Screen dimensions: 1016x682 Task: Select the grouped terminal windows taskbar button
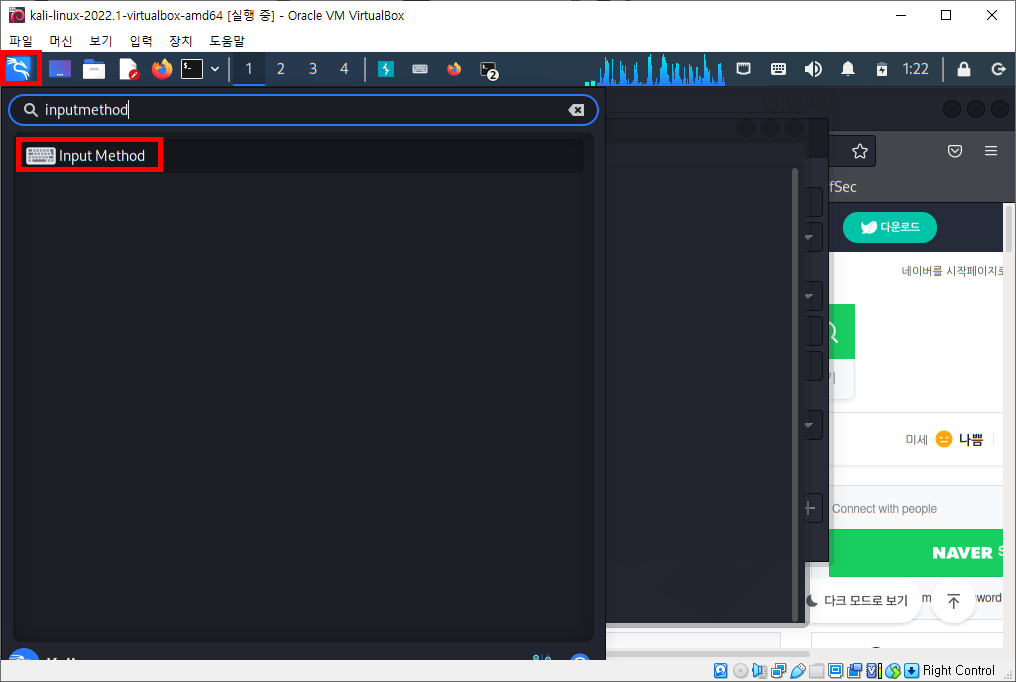(489, 70)
